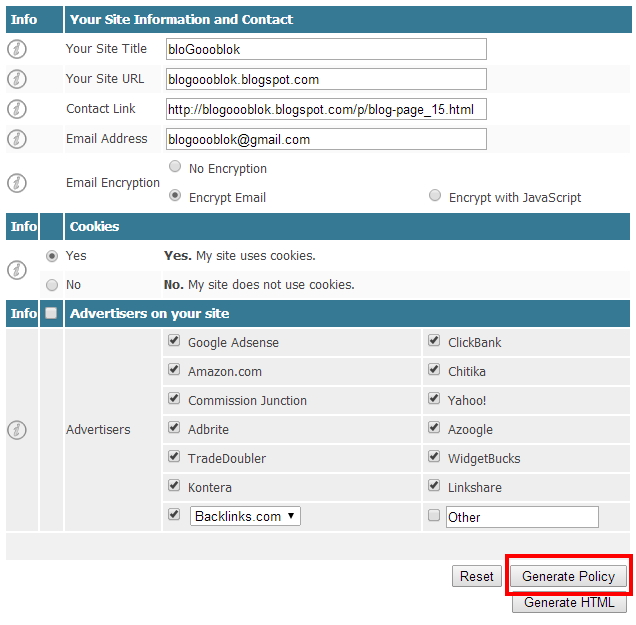Click info icon beside Advertisers row
The height and width of the screenshot is (625, 636).
point(17,430)
